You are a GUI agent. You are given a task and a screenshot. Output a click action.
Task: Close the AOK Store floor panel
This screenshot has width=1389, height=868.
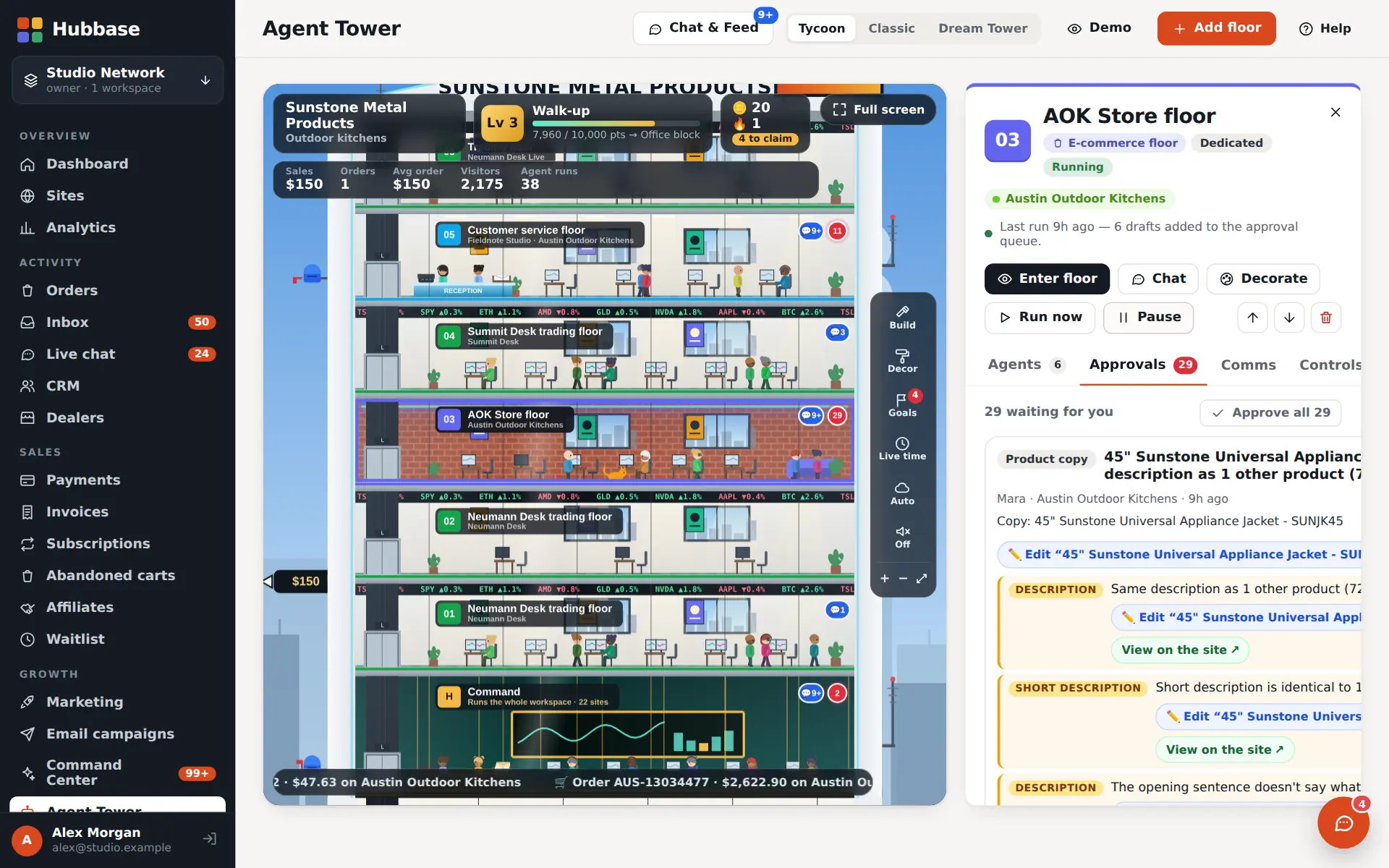(x=1335, y=112)
